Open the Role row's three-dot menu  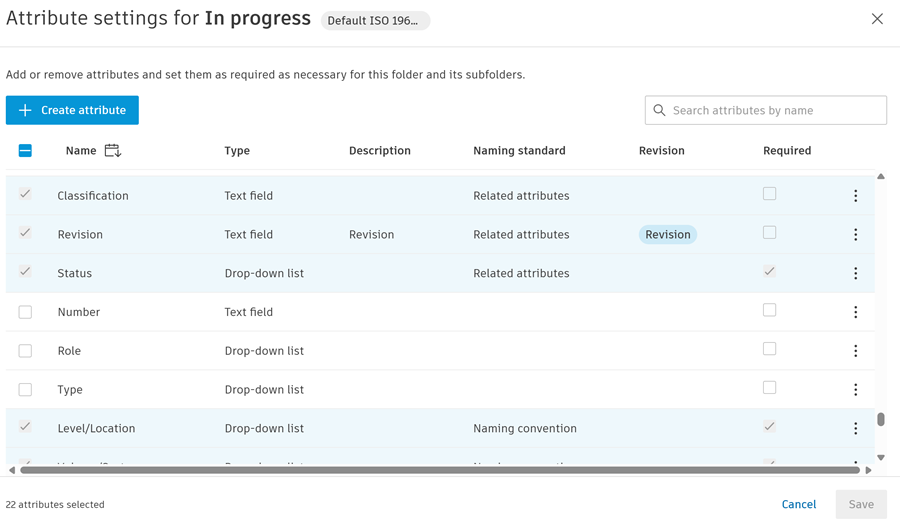pos(855,351)
